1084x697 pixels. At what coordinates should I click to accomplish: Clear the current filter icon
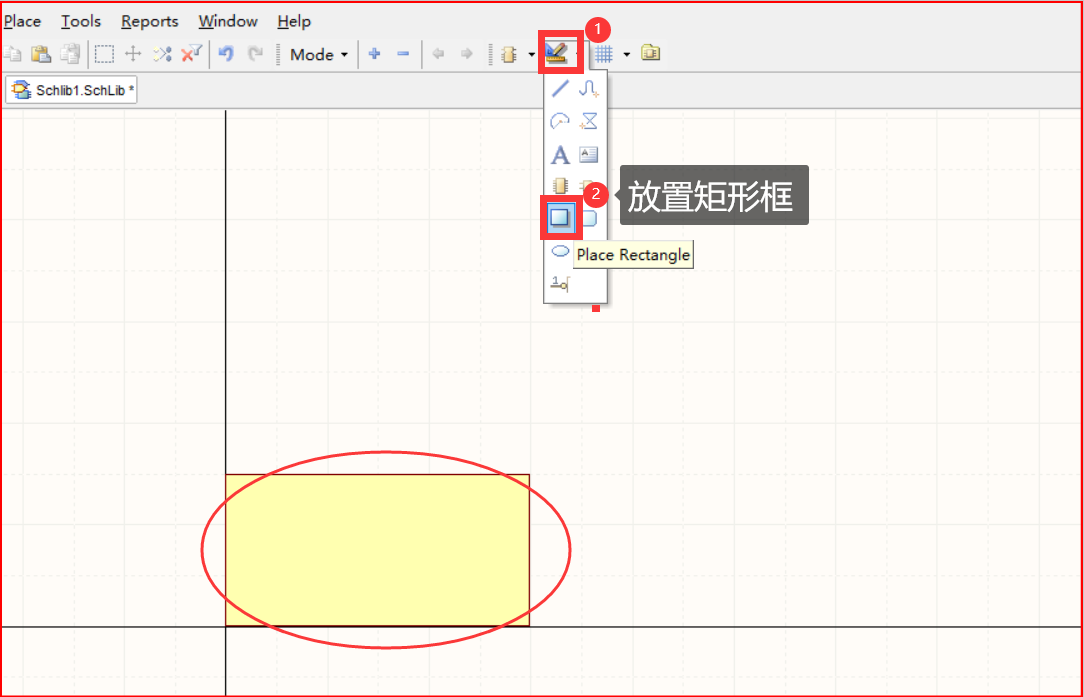coord(191,54)
